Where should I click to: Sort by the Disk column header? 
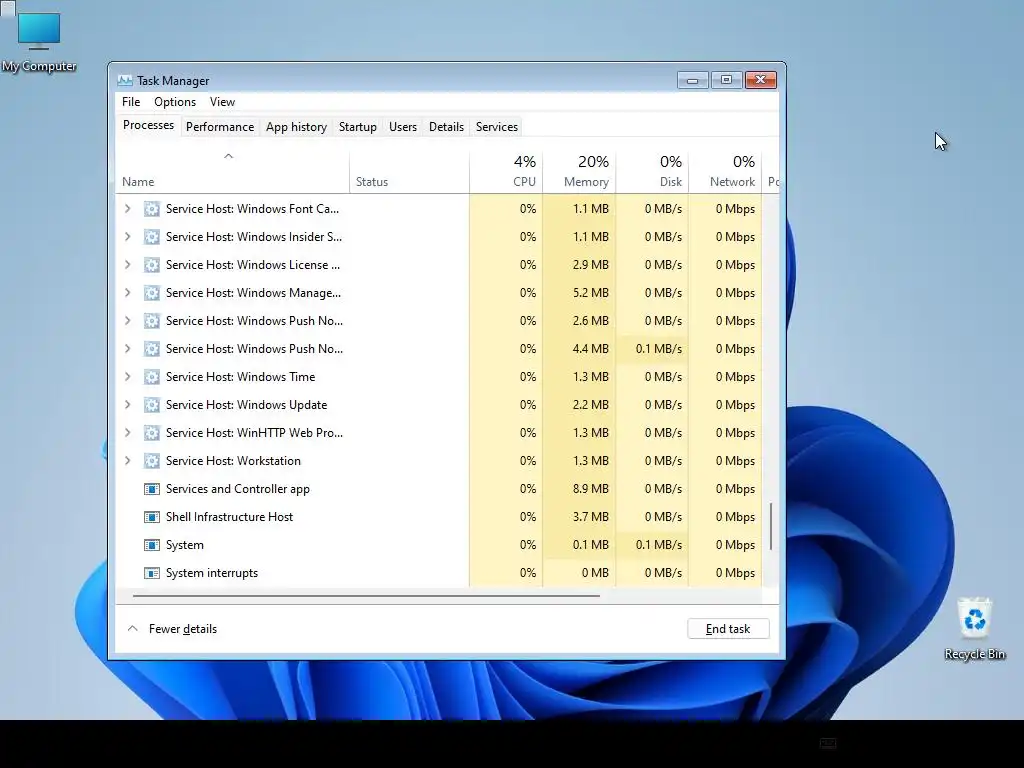click(x=652, y=172)
